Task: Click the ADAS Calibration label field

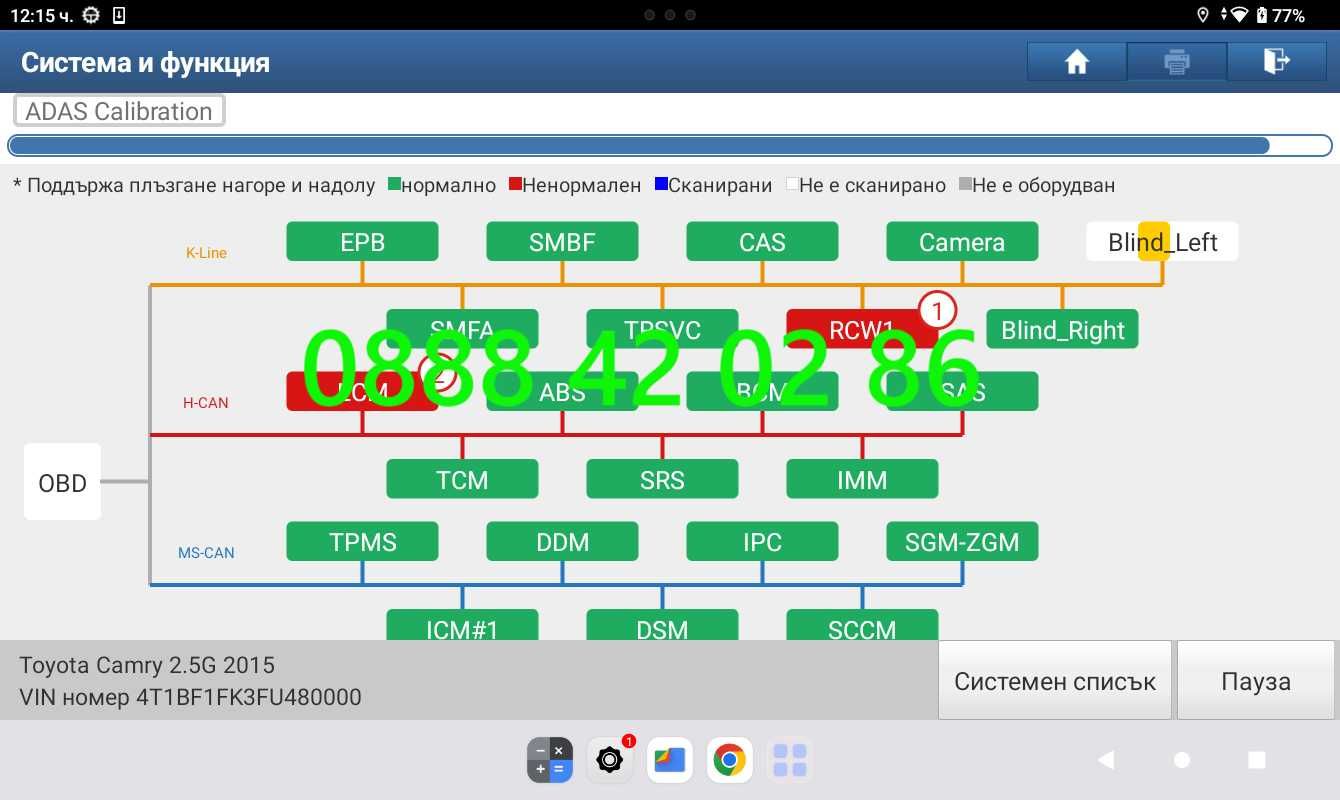Action: pos(119,111)
